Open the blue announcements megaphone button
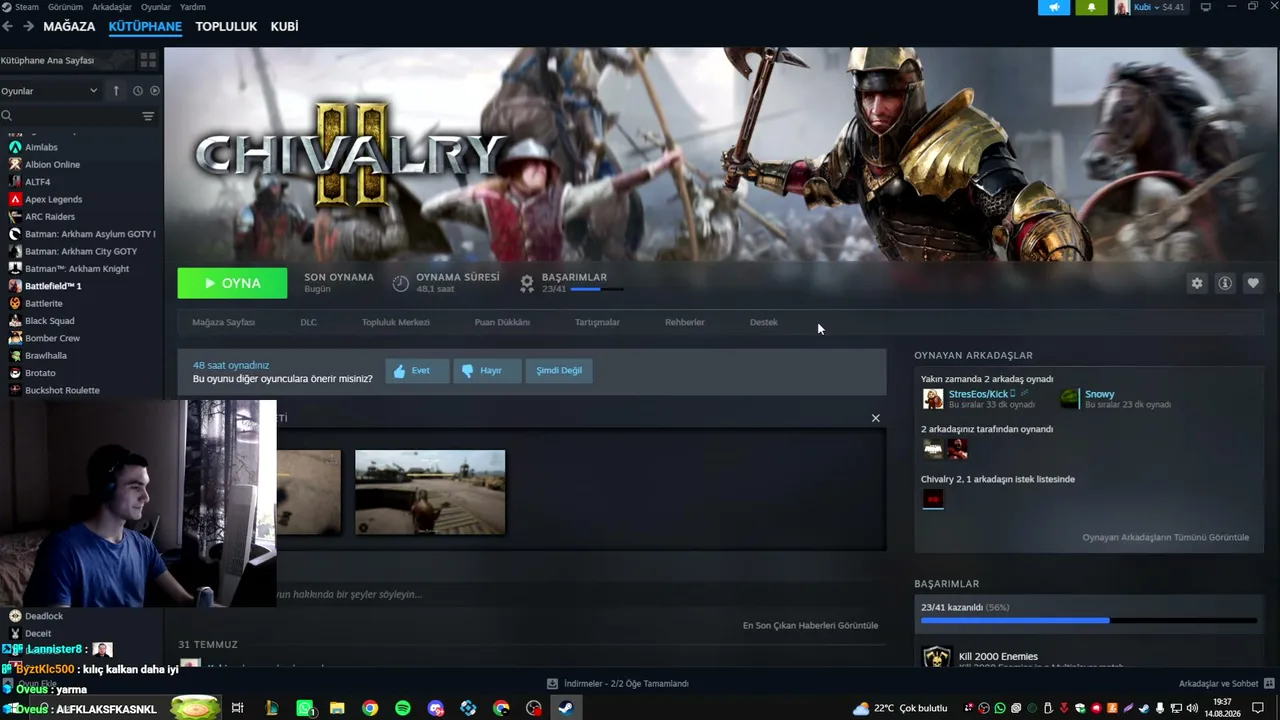Viewport: 1280px width, 720px height. (1054, 7)
